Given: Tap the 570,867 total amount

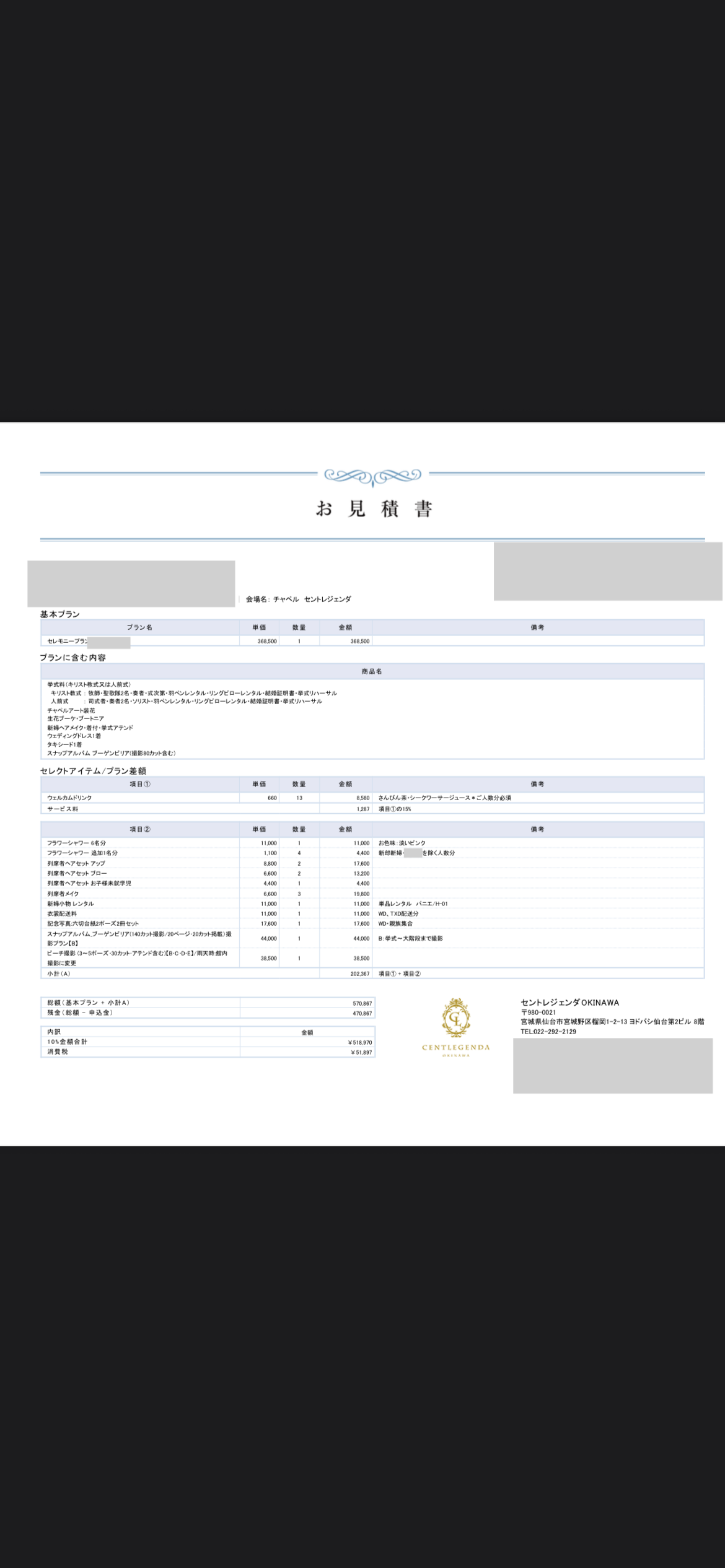Looking at the screenshot, I should coord(362,1003).
